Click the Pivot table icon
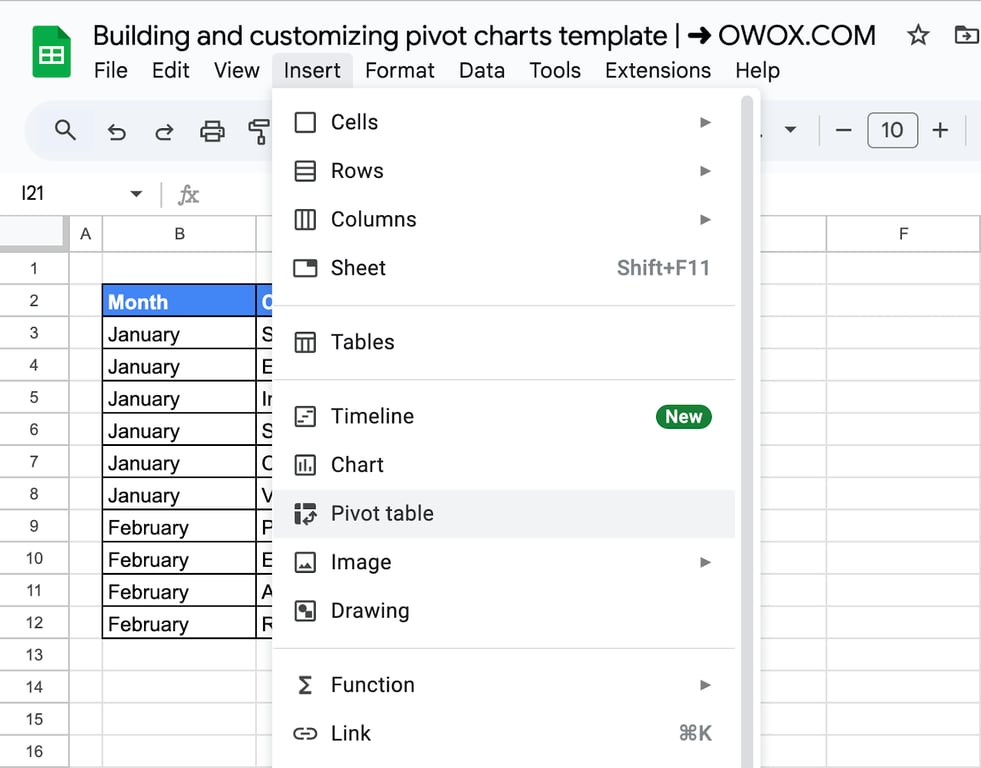This screenshot has height=768, width=981. 305,514
